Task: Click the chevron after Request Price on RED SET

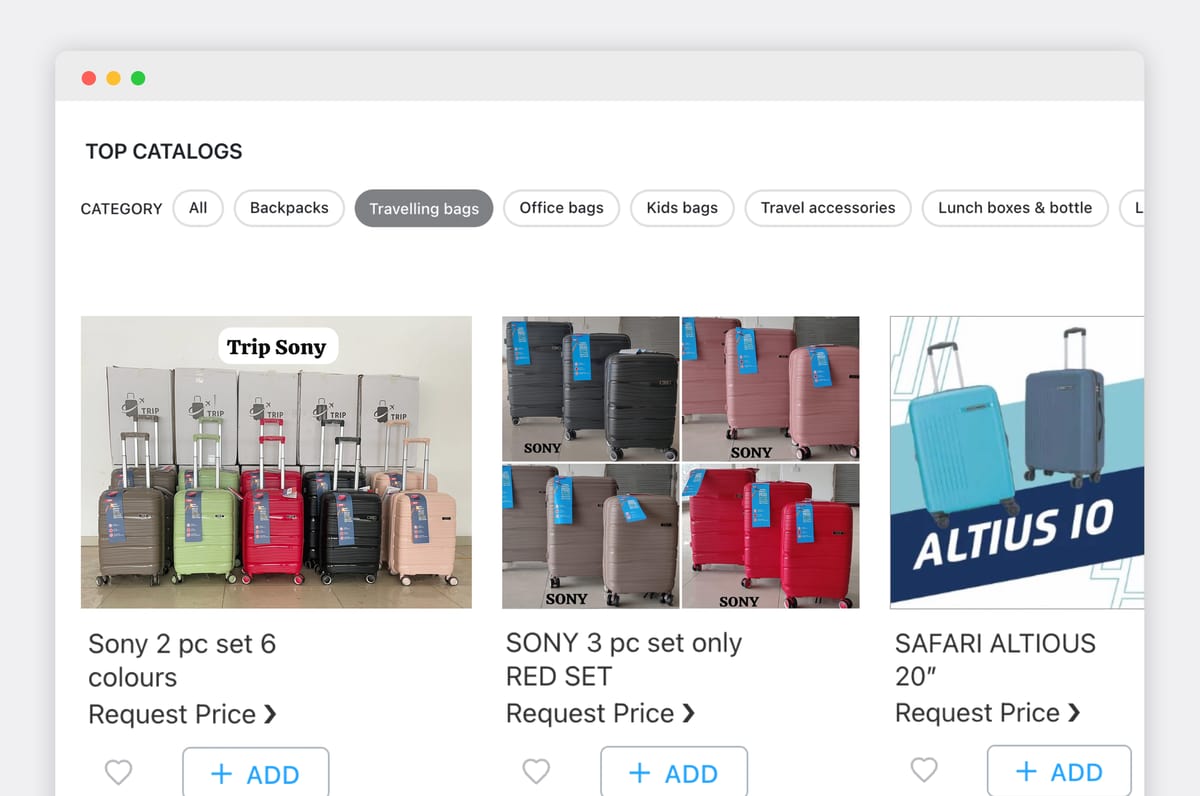Action: click(689, 713)
